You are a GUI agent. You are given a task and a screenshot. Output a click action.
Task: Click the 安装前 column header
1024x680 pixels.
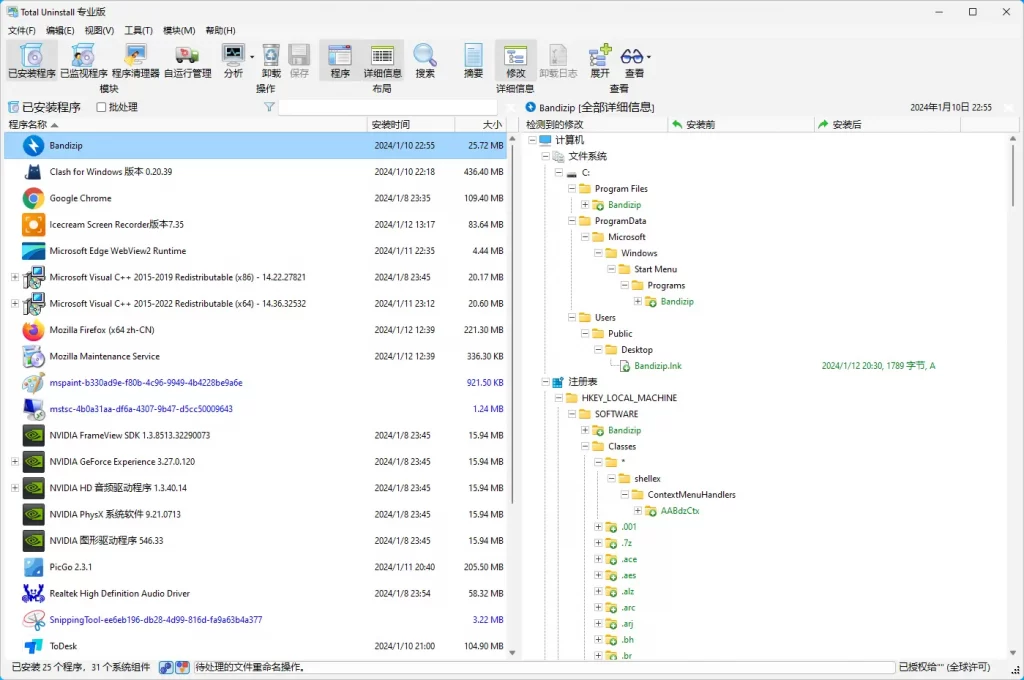(741, 125)
